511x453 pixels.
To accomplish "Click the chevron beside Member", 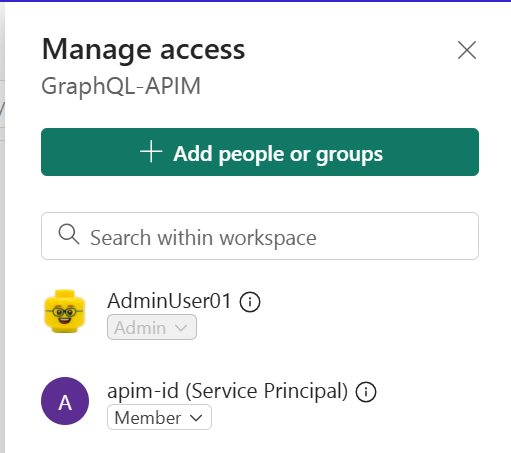I will pos(196,418).
